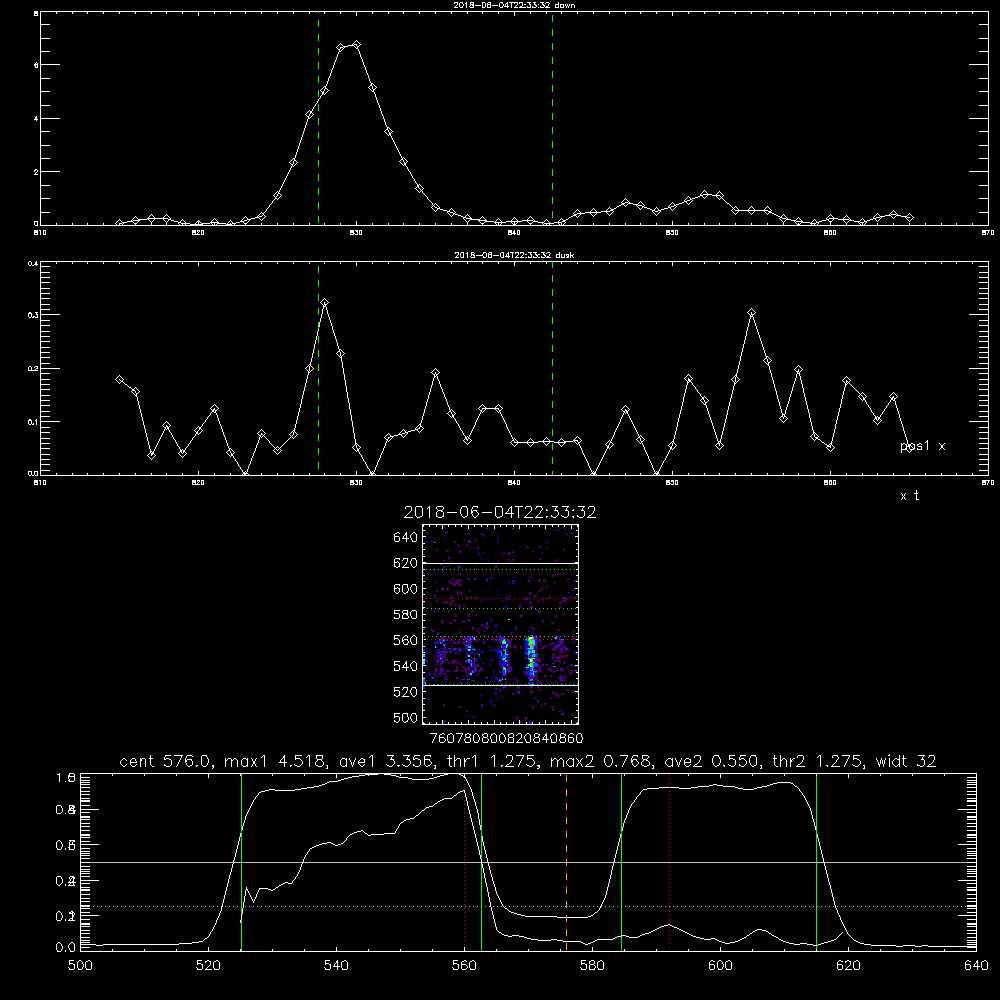The height and width of the screenshot is (1000, 1000).
Task: Click the 'ave2 0.550' value in stats line
Action: tap(712, 761)
